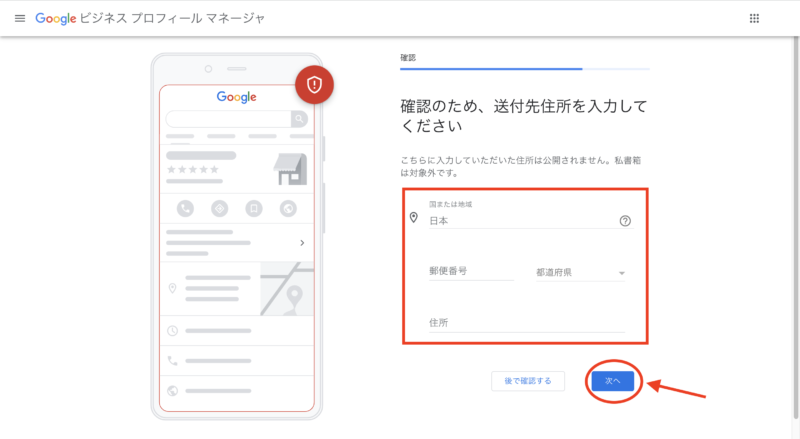This screenshot has width=800, height=439.
Task: Open the 都道府県 prefecture dropdown
Action: tap(581, 273)
